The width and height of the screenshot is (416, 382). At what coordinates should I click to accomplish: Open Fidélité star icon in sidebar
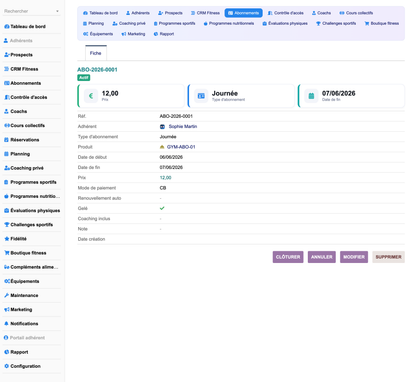click(6, 239)
